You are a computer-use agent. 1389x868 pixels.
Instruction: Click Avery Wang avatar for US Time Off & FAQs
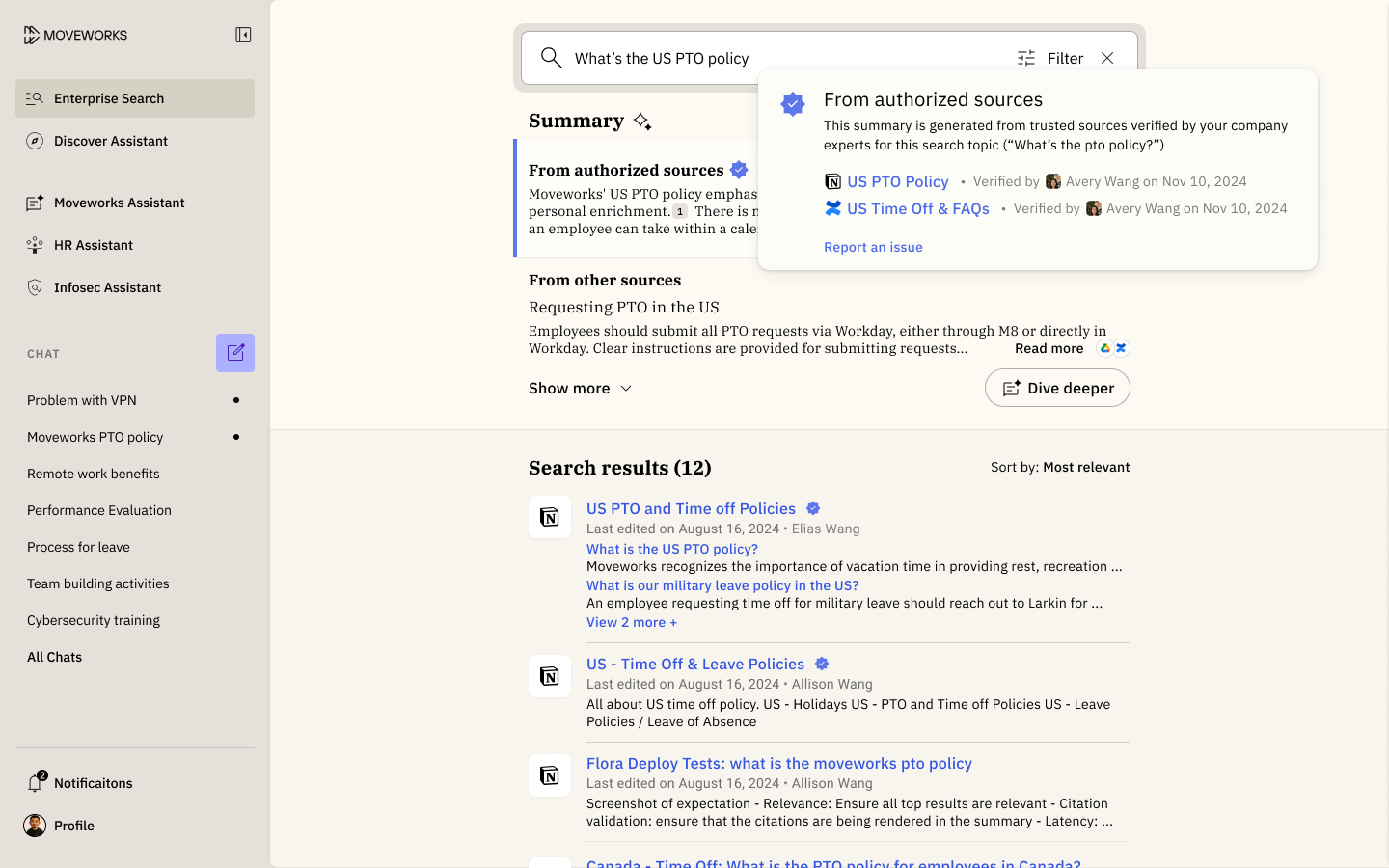pyautogui.click(x=1094, y=208)
